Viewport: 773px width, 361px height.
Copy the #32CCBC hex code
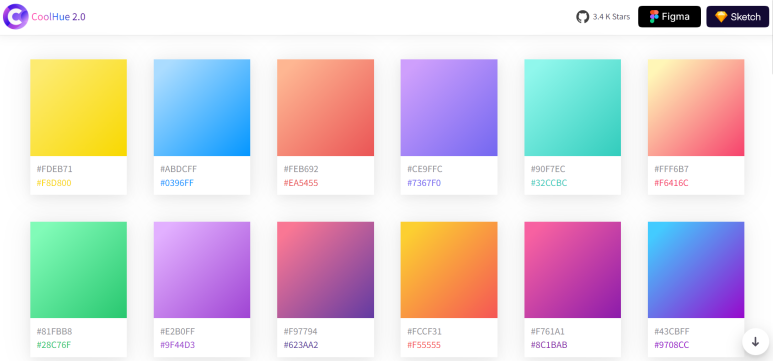tap(549, 183)
